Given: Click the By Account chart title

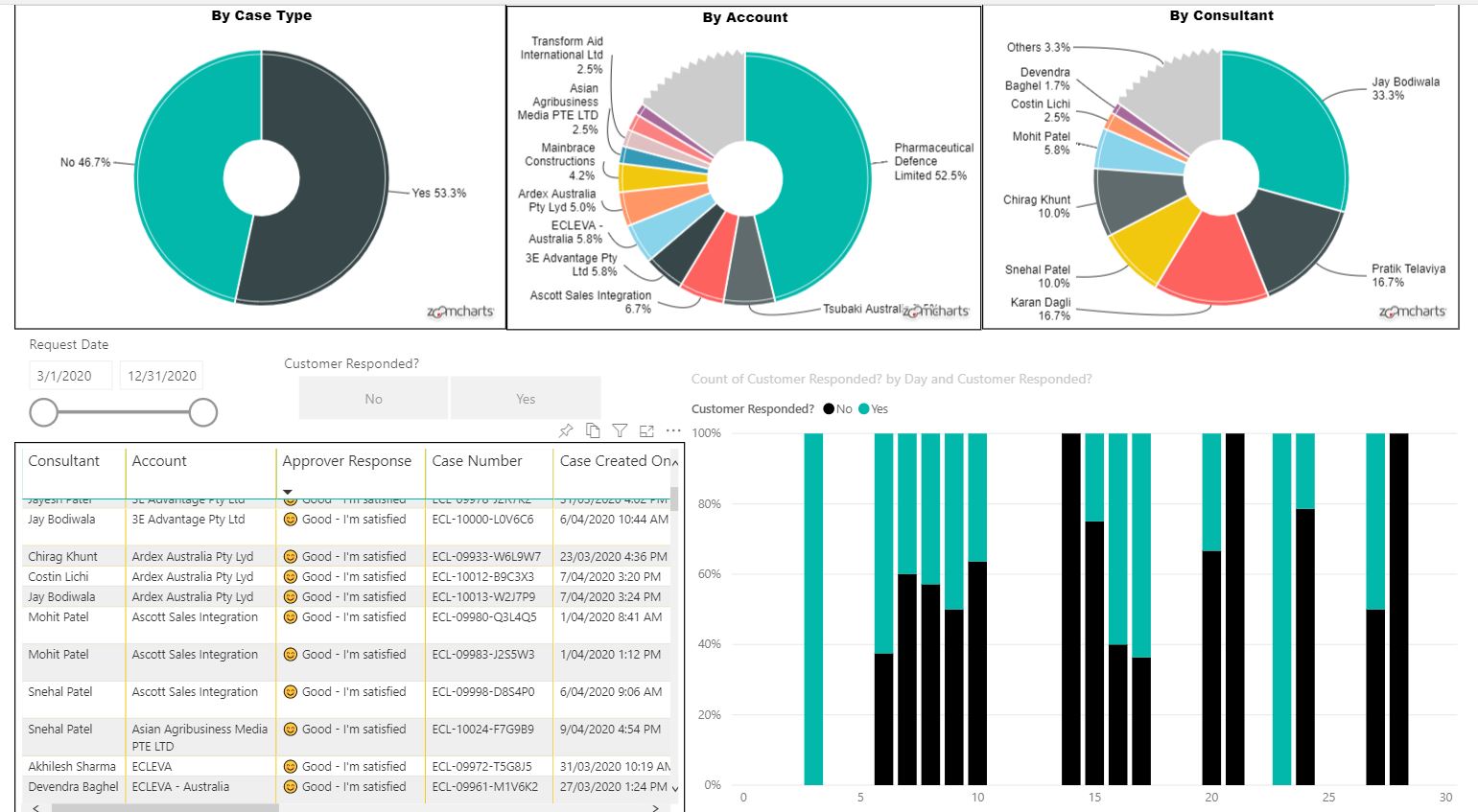Looking at the screenshot, I should point(745,17).
